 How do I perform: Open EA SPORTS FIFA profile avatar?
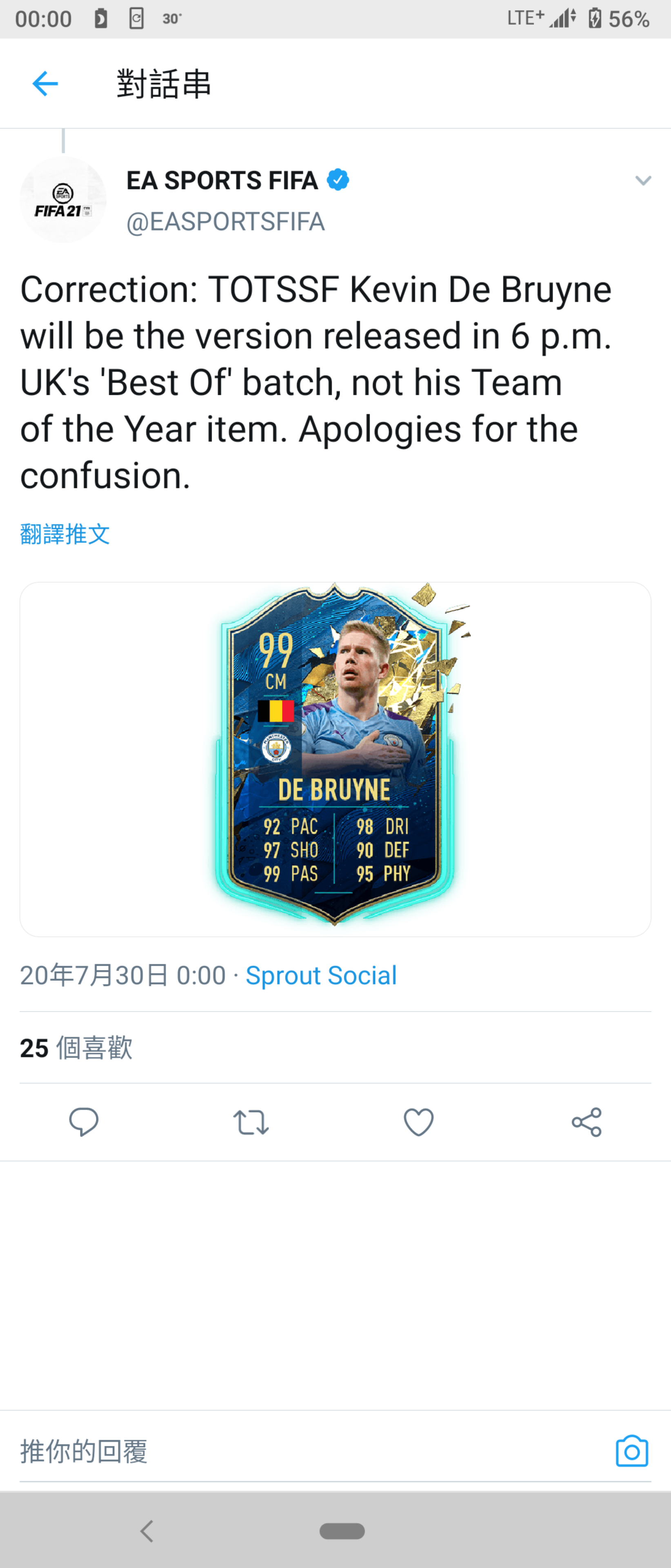pyautogui.click(x=63, y=199)
